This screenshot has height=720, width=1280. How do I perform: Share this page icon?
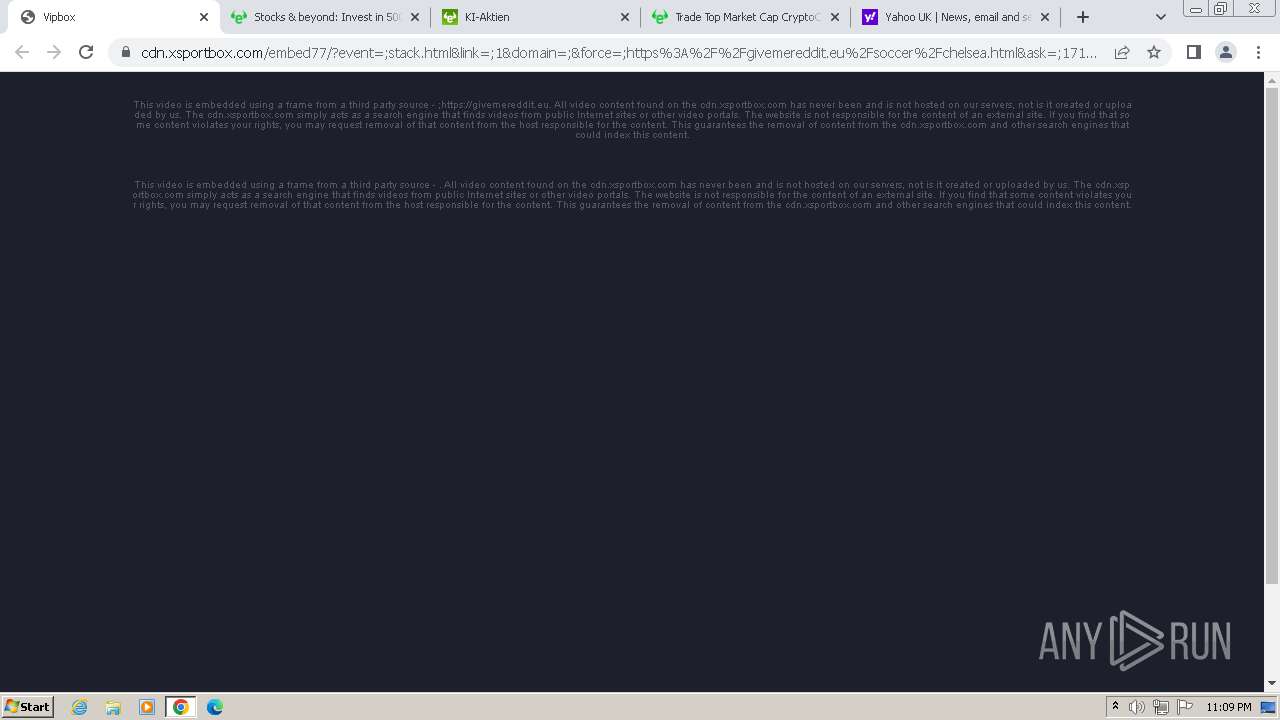pyautogui.click(x=1122, y=52)
